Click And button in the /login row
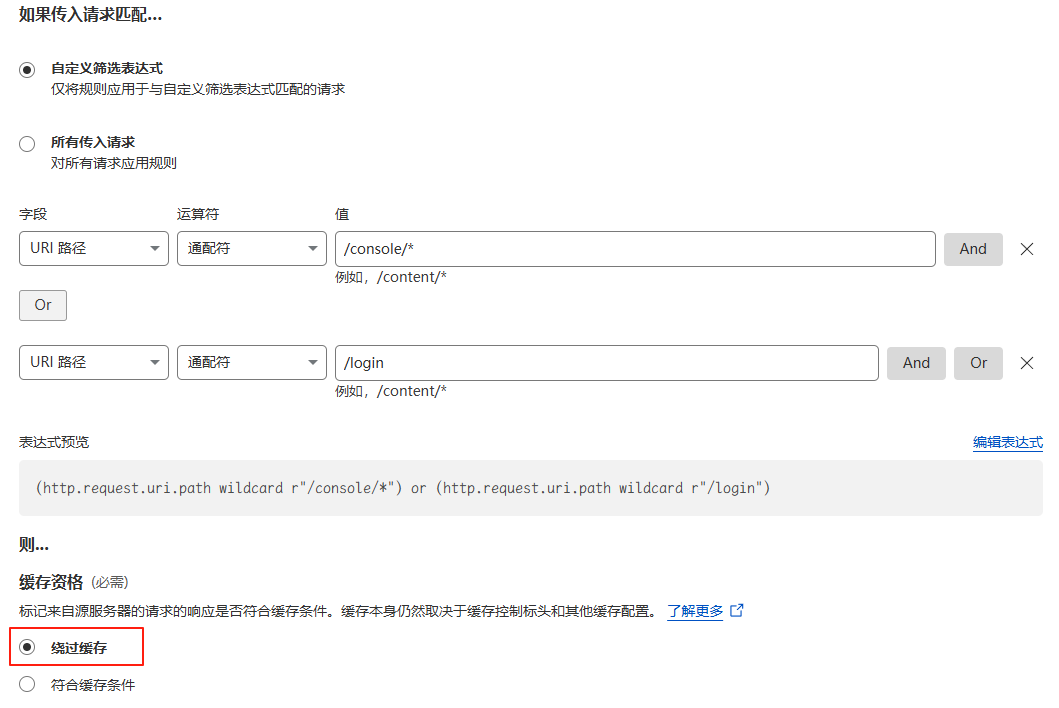Viewport: 1059px width, 708px height. coord(916,363)
